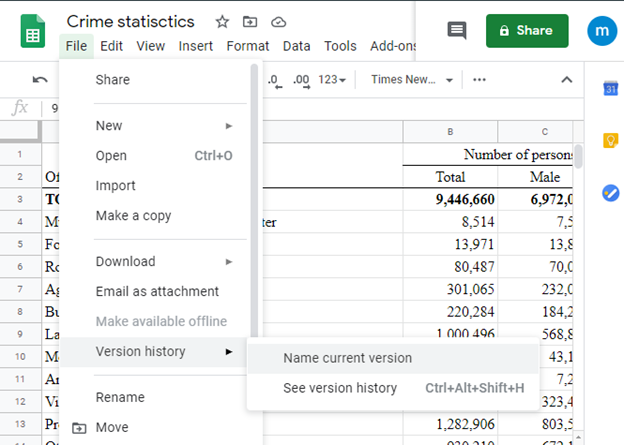Click the Total header cell
The width and height of the screenshot is (624, 445).
click(450, 177)
